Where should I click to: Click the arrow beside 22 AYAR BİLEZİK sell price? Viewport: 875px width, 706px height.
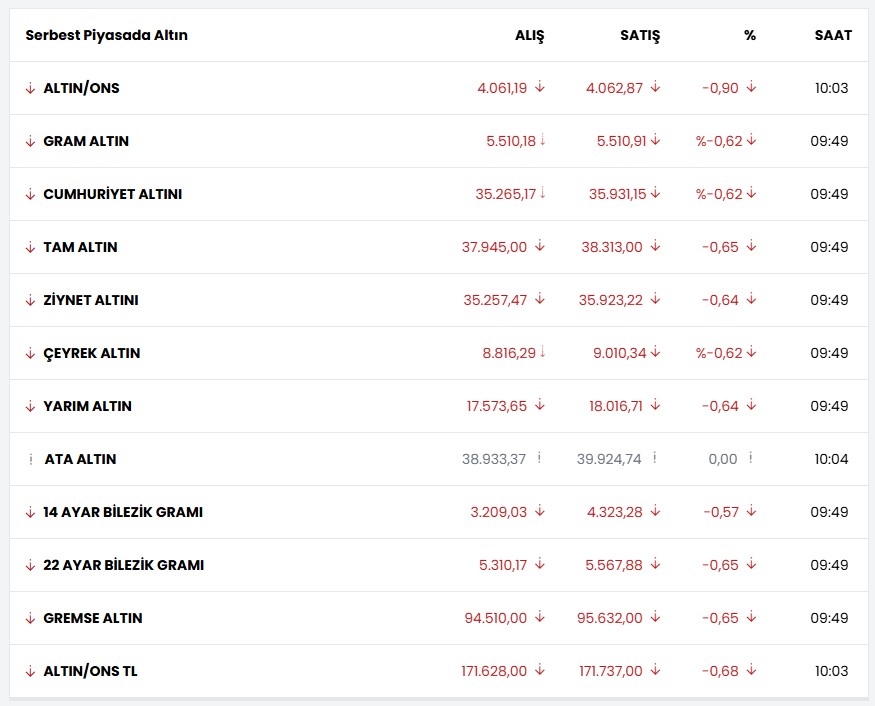[655, 564]
